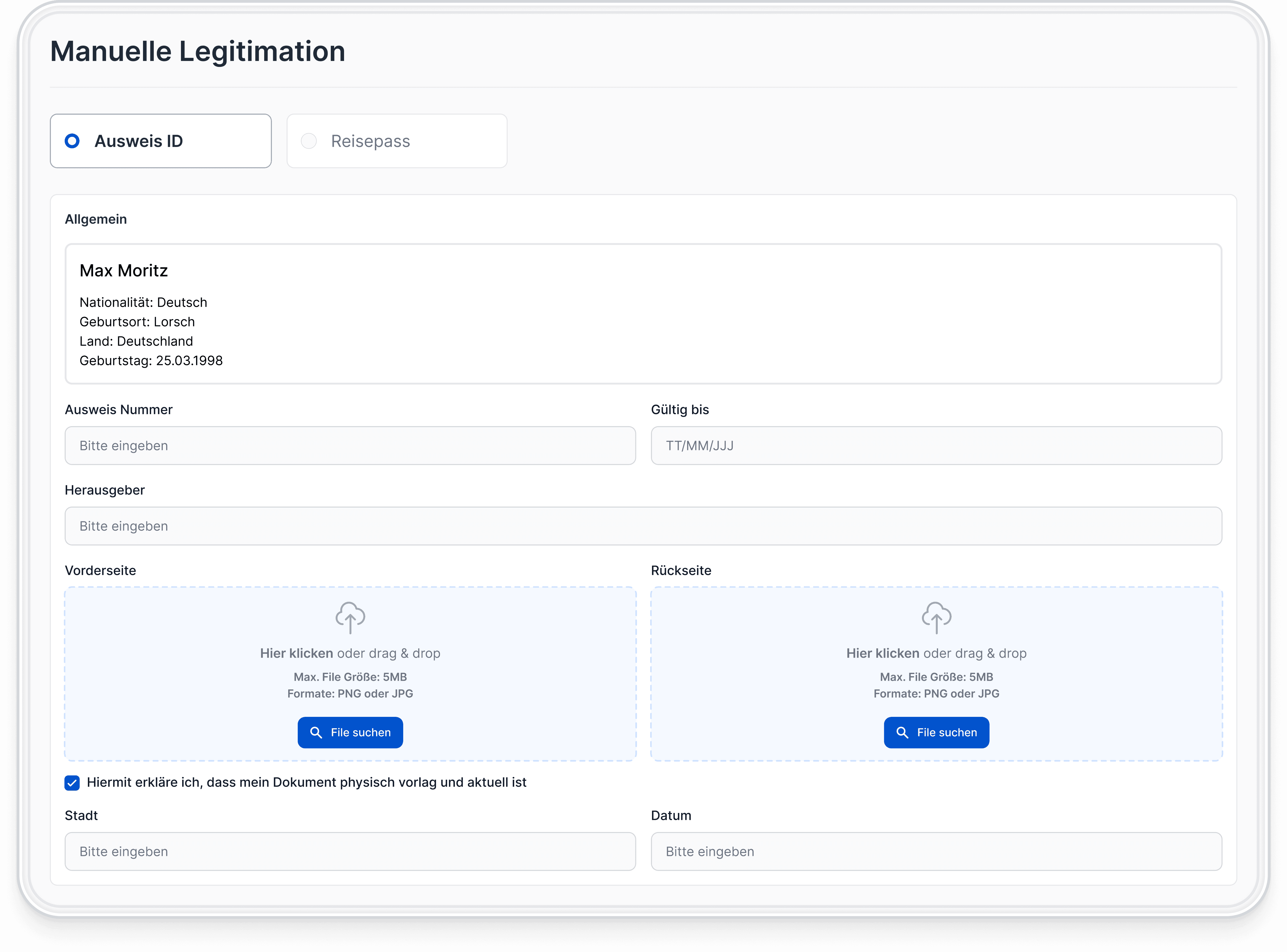The height and width of the screenshot is (952, 1287).
Task: Click the magnifier icon in right File suchen button
Action: pos(903,733)
